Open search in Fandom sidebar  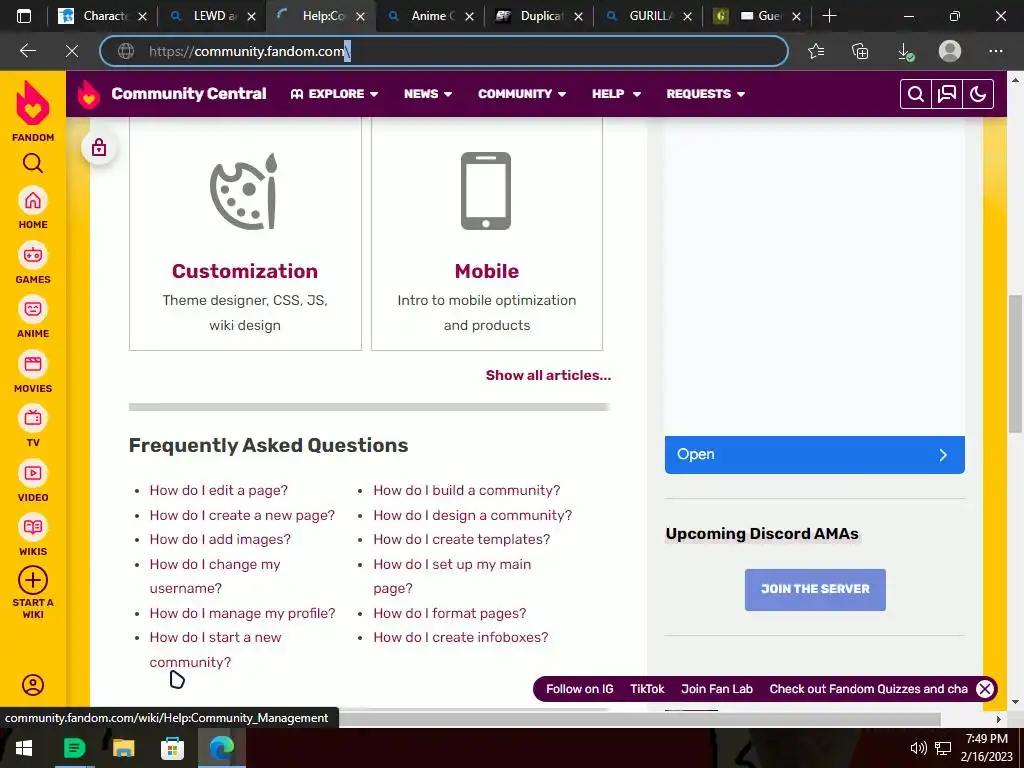click(33, 163)
